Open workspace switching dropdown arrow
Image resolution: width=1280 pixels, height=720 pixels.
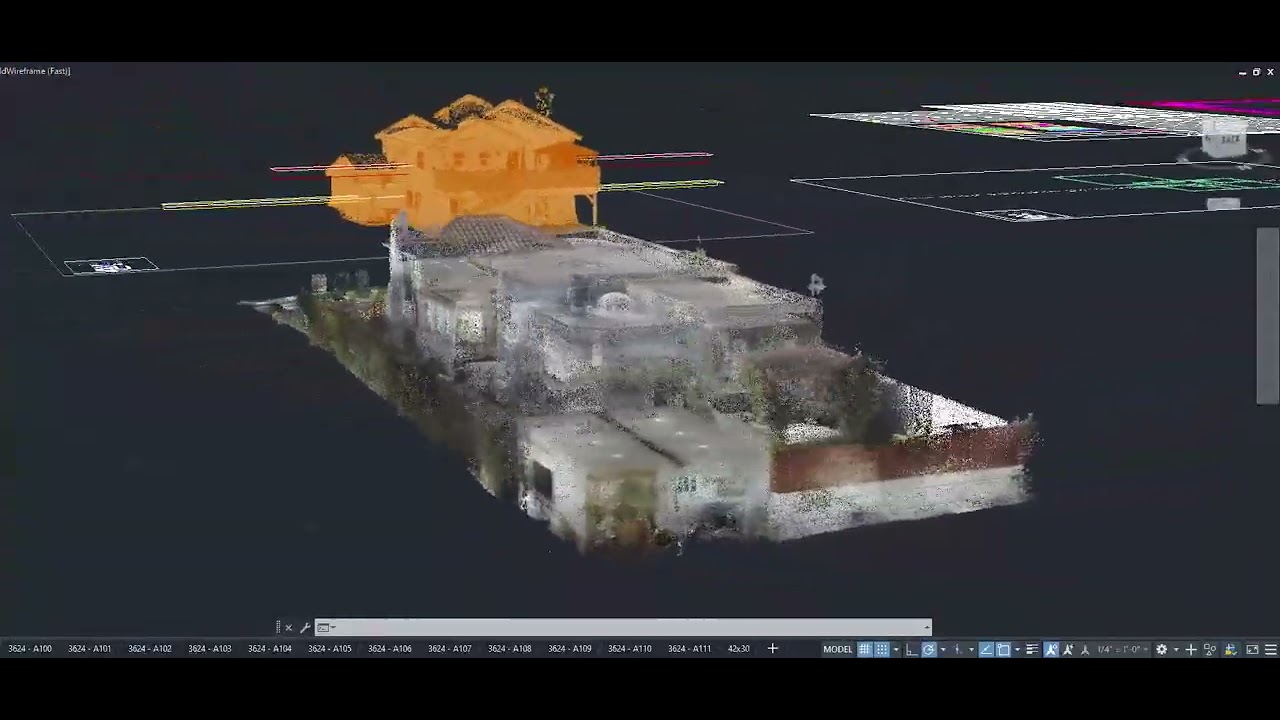coord(1176,649)
